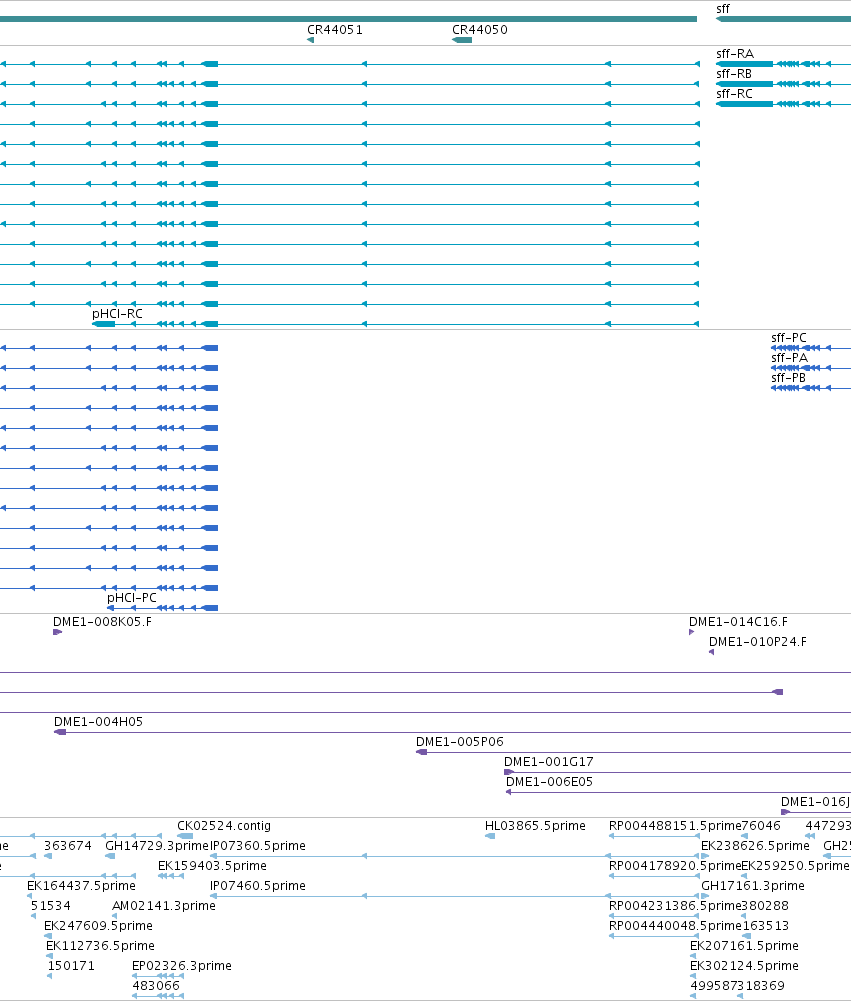
Task: Click the EK164437.5prime EST label
Action: [81, 885]
